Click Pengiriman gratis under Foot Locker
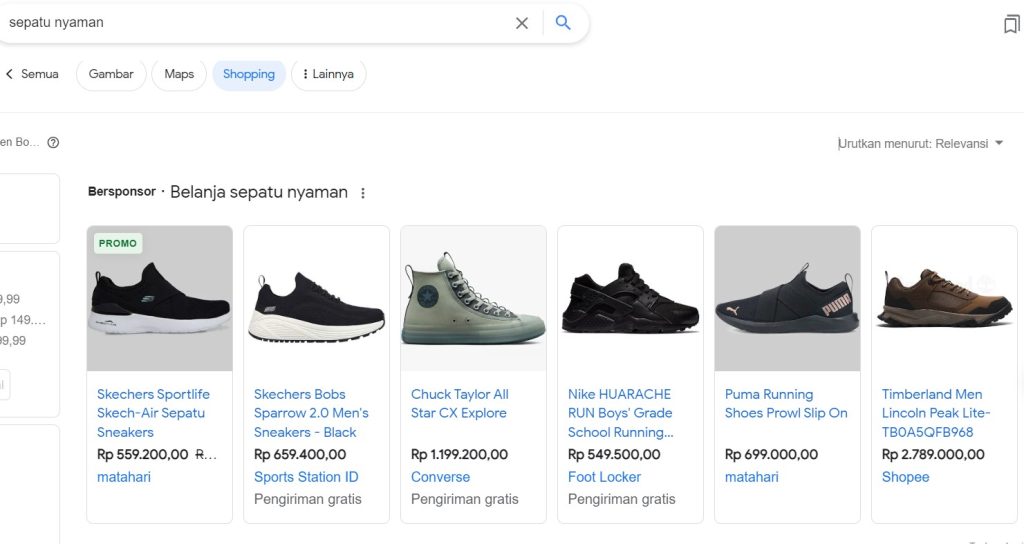1024x544 pixels. tap(622, 499)
